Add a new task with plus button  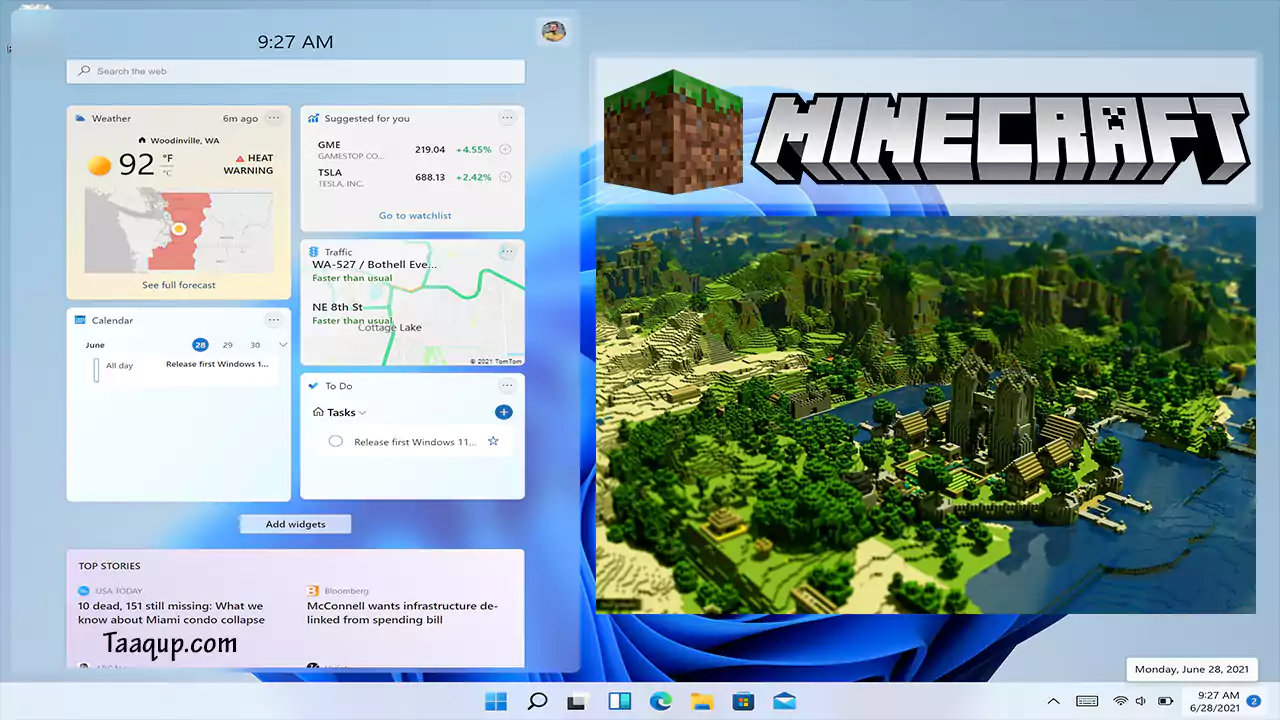pos(504,412)
